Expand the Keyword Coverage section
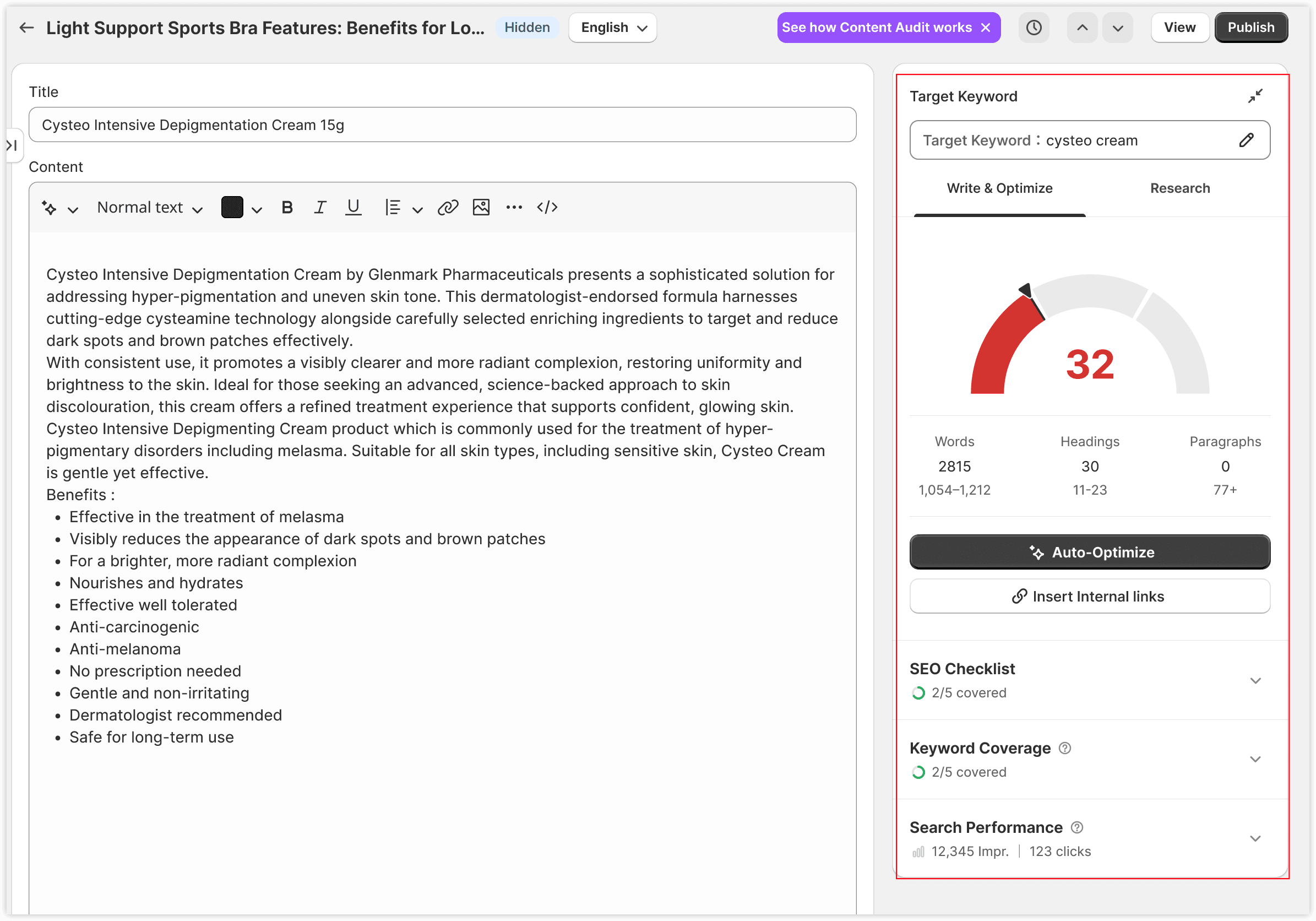Screen dimensions: 1316x921 (1255, 759)
